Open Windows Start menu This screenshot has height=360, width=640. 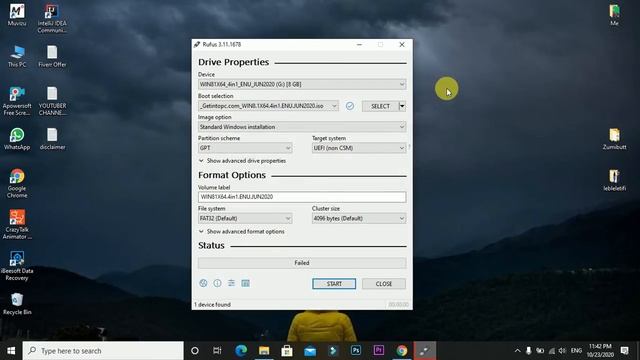(11, 351)
